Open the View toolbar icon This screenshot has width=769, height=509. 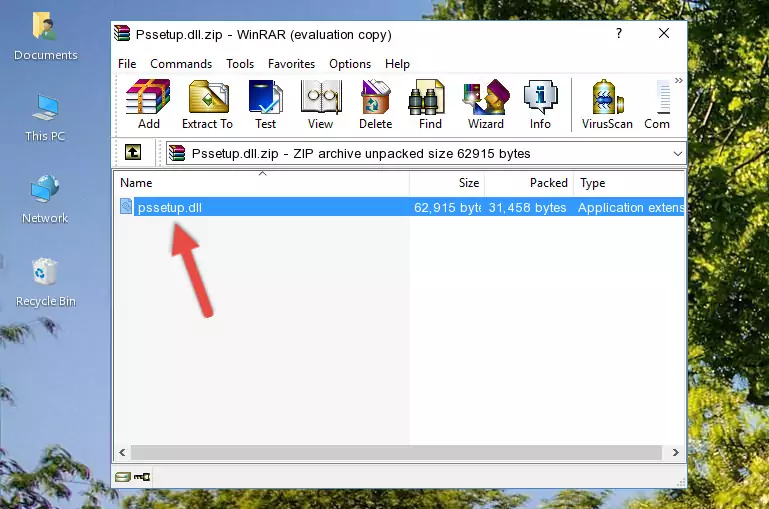[x=321, y=104]
